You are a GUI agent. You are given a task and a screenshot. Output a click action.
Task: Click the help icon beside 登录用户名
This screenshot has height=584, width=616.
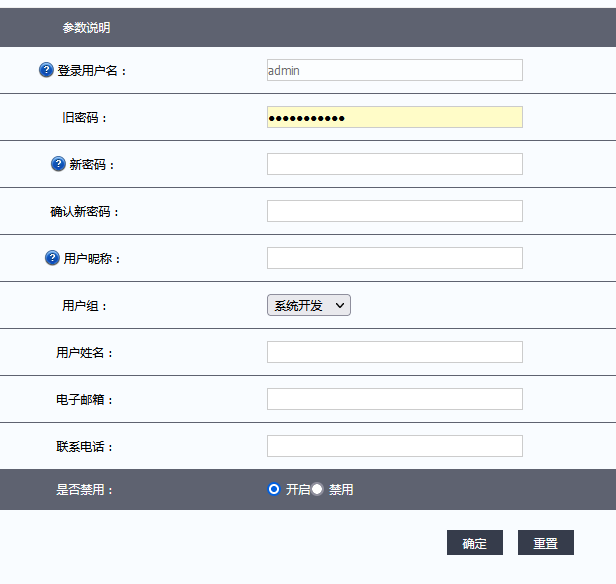pos(46,70)
